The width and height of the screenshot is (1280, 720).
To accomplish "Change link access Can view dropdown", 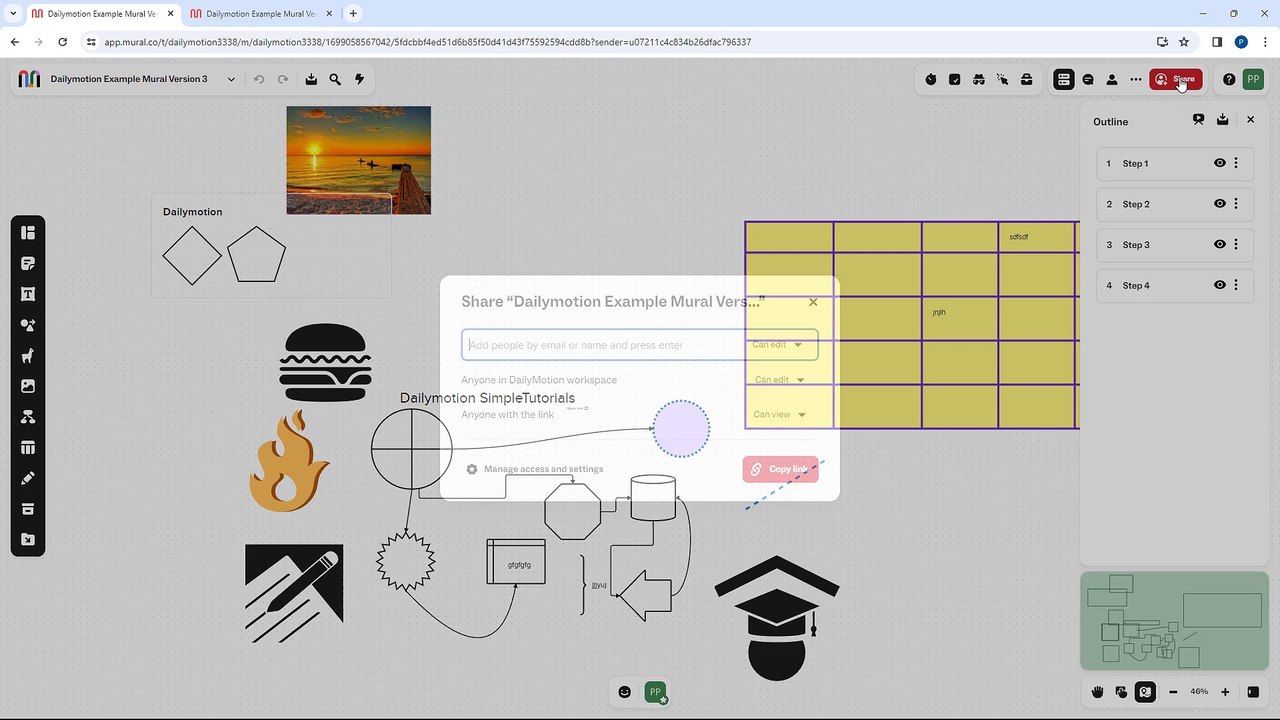I will (780, 414).
